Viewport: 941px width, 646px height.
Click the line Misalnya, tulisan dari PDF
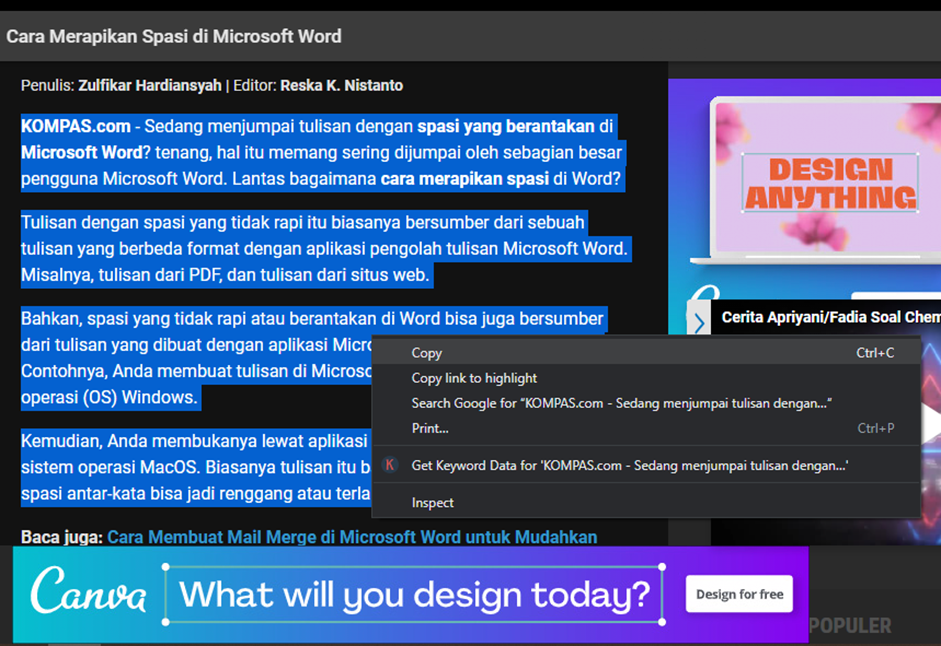point(226,275)
